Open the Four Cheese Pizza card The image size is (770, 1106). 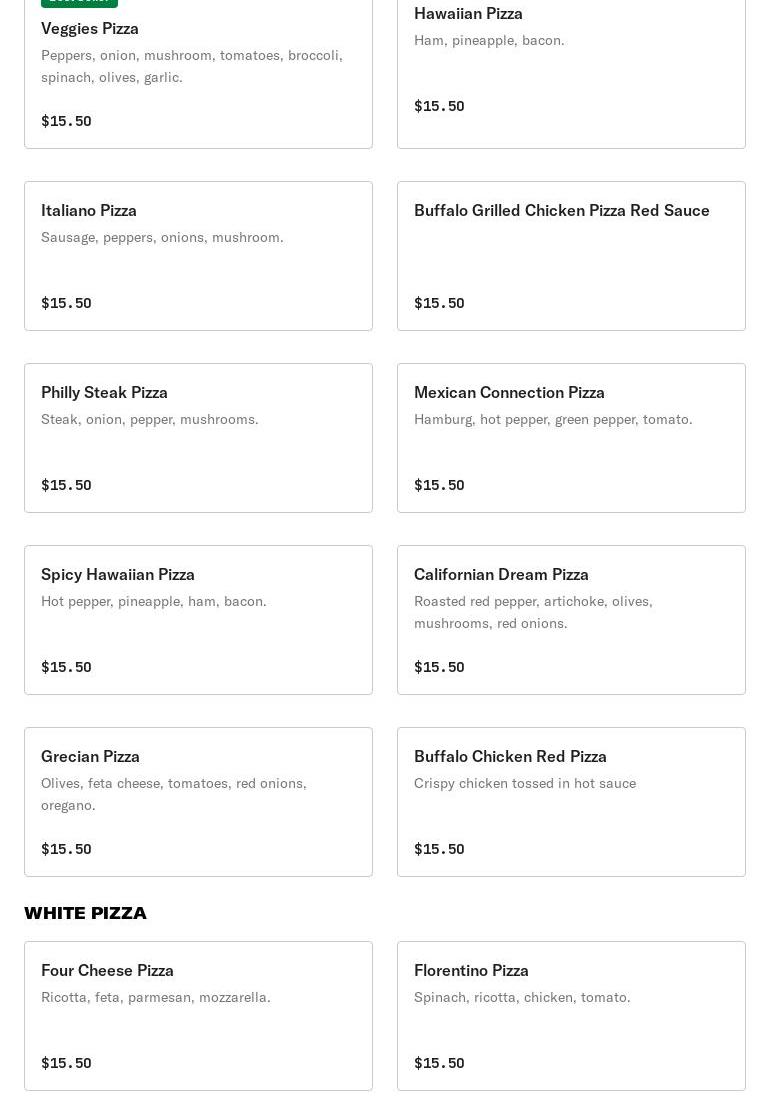point(198,1016)
